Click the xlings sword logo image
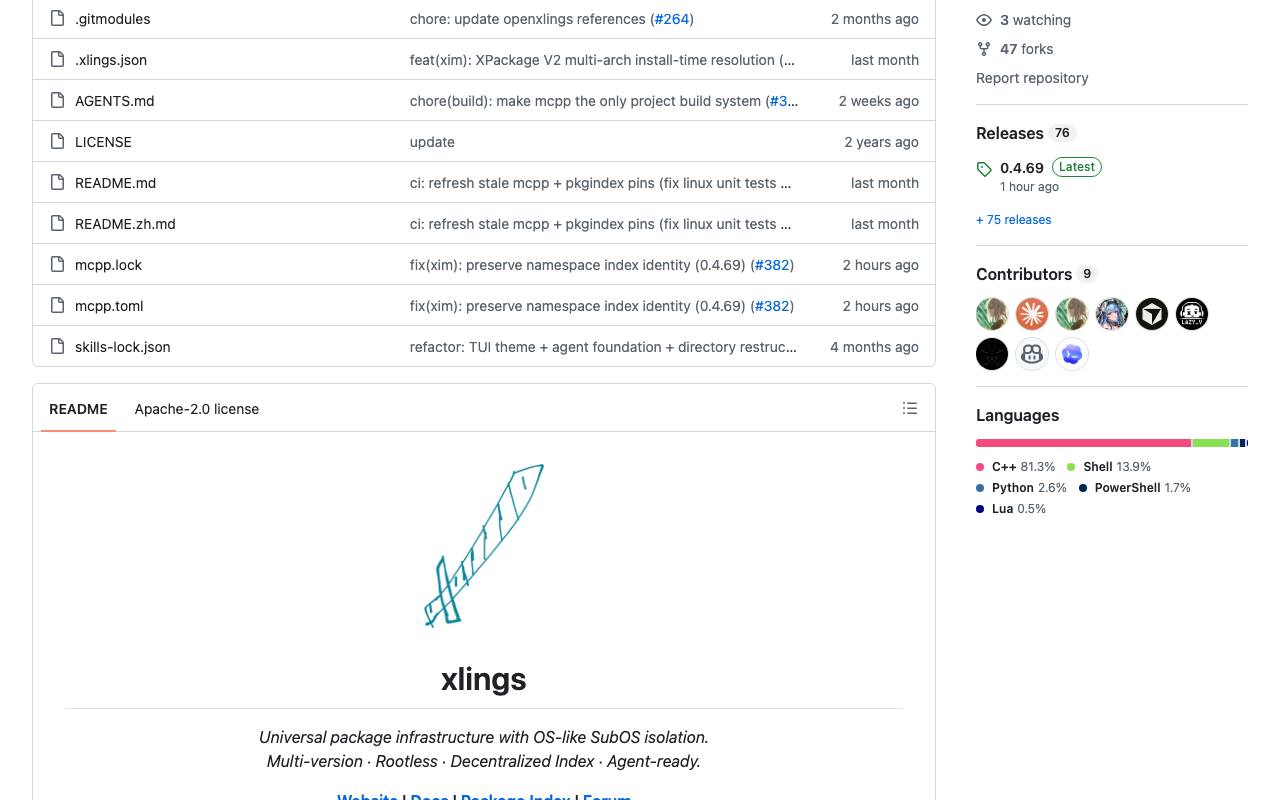 [484, 546]
